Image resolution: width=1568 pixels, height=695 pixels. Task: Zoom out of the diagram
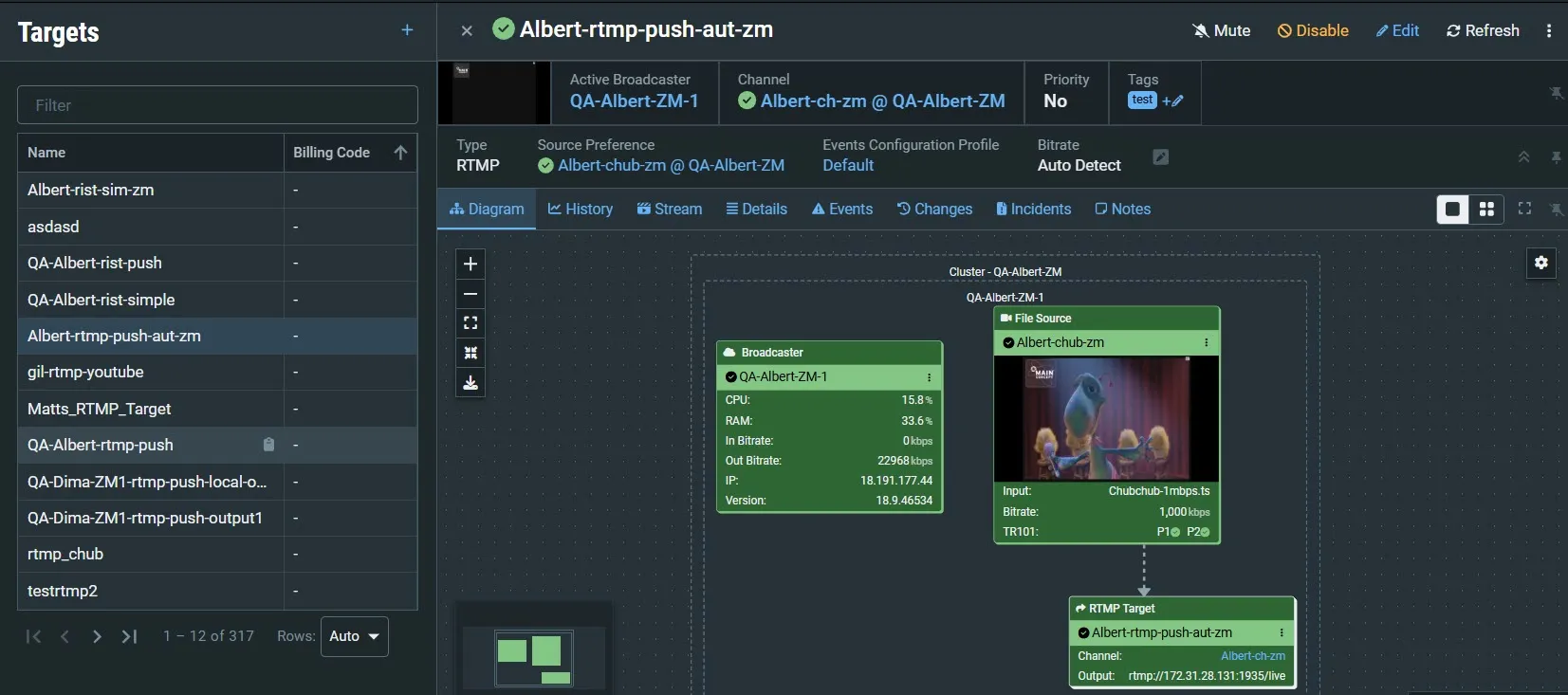pos(470,294)
